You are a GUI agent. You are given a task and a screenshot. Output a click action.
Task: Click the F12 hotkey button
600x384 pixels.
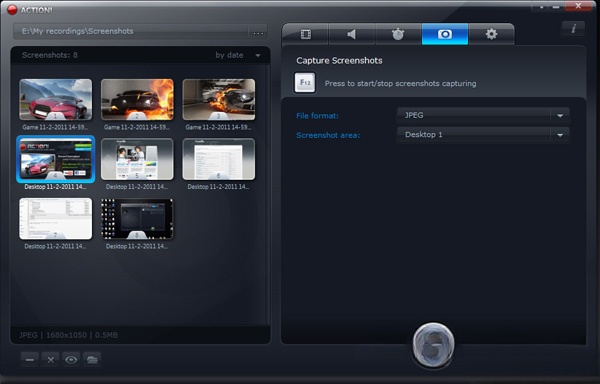click(305, 83)
